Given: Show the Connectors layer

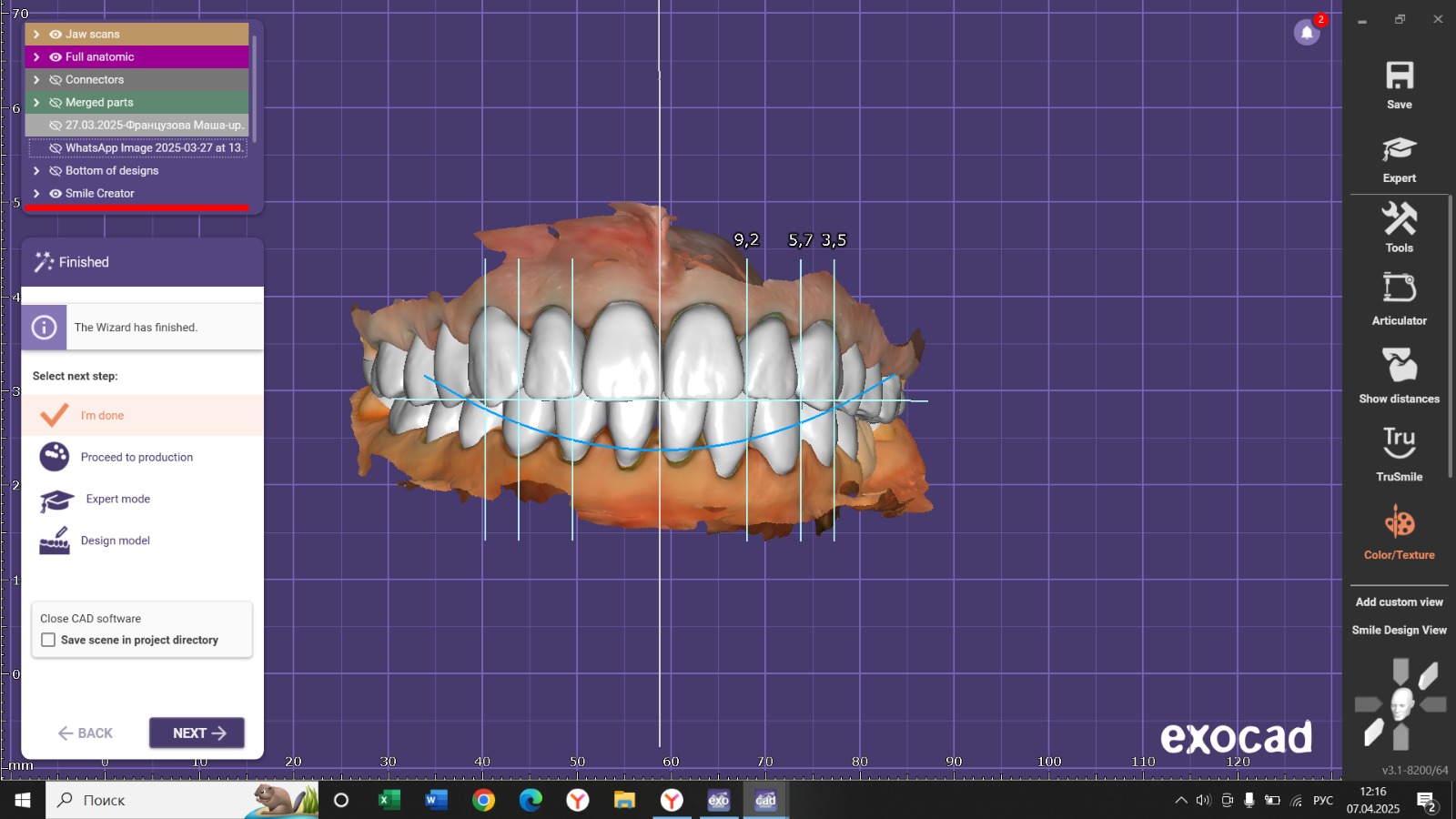Looking at the screenshot, I should tap(56, 80).
